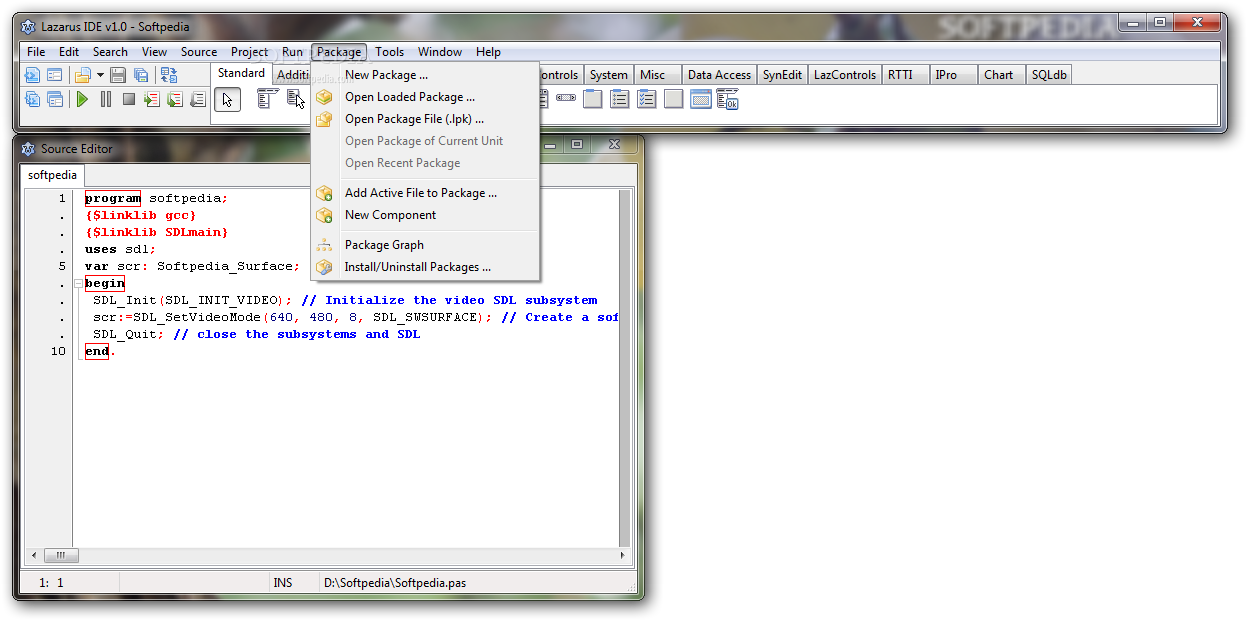
Task: Switch to the Data Access tab
Action: click(719, 75)
